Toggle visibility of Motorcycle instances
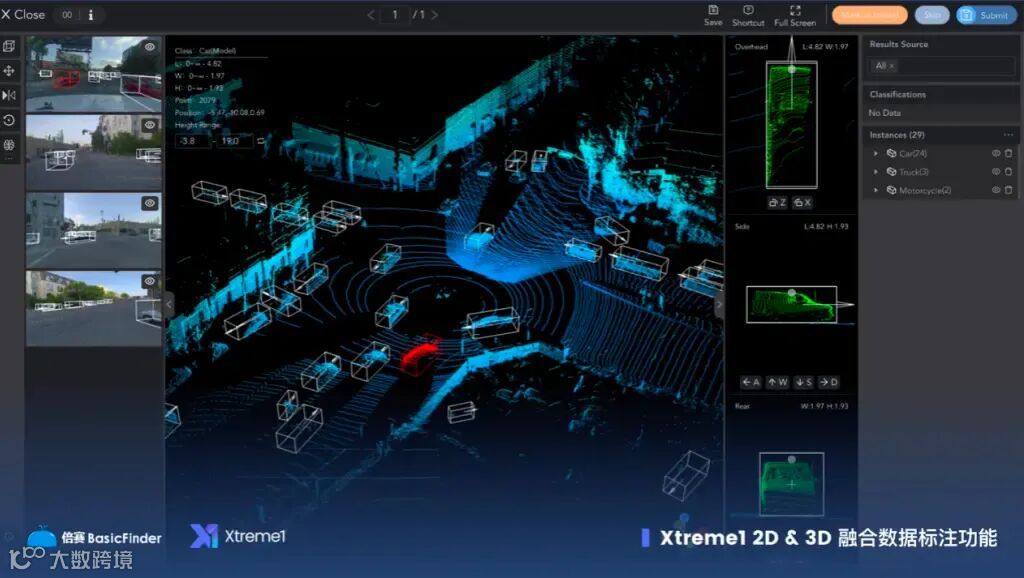 996,190
